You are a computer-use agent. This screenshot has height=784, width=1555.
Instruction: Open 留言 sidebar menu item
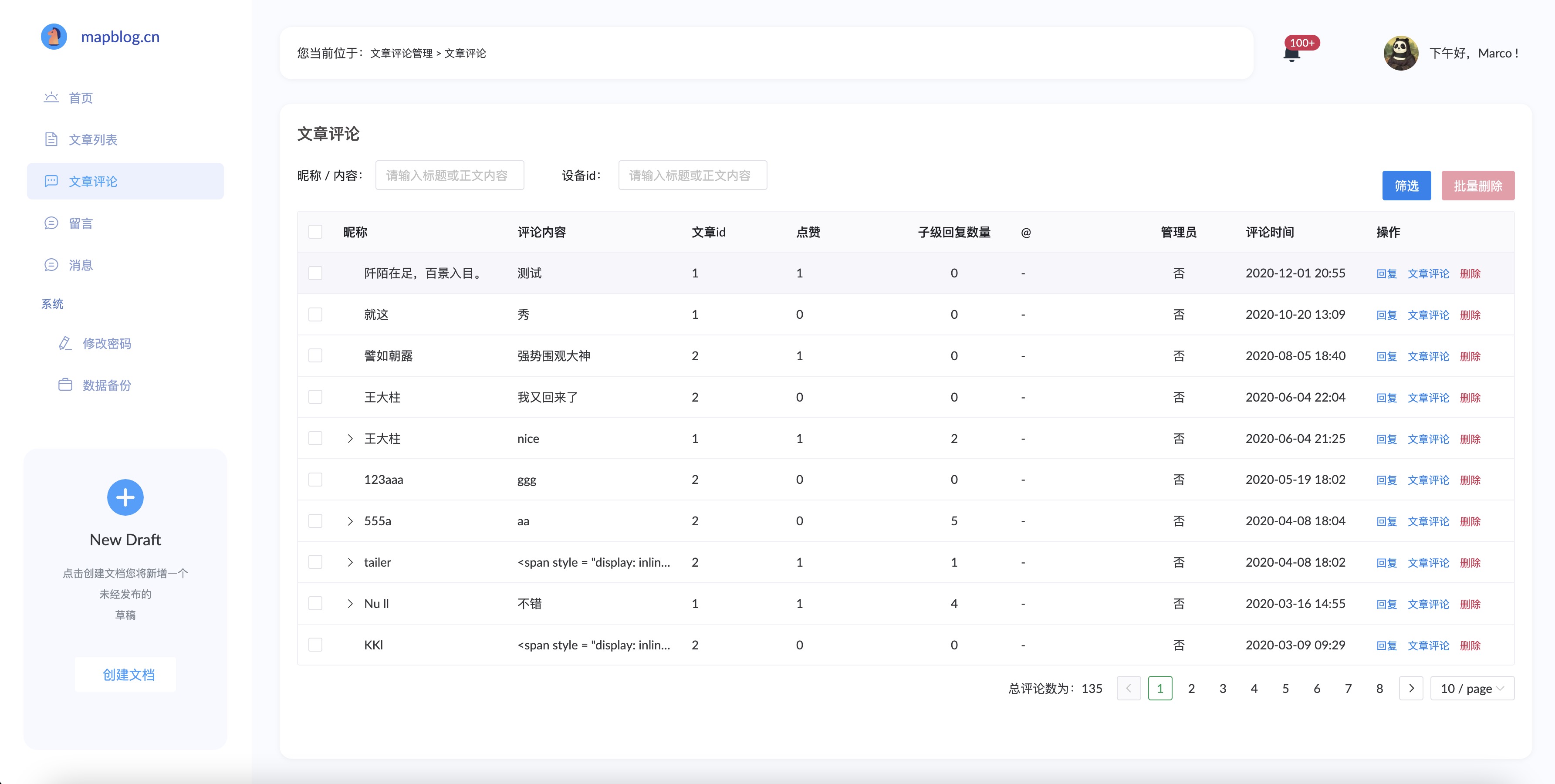(x=125, y=223)
